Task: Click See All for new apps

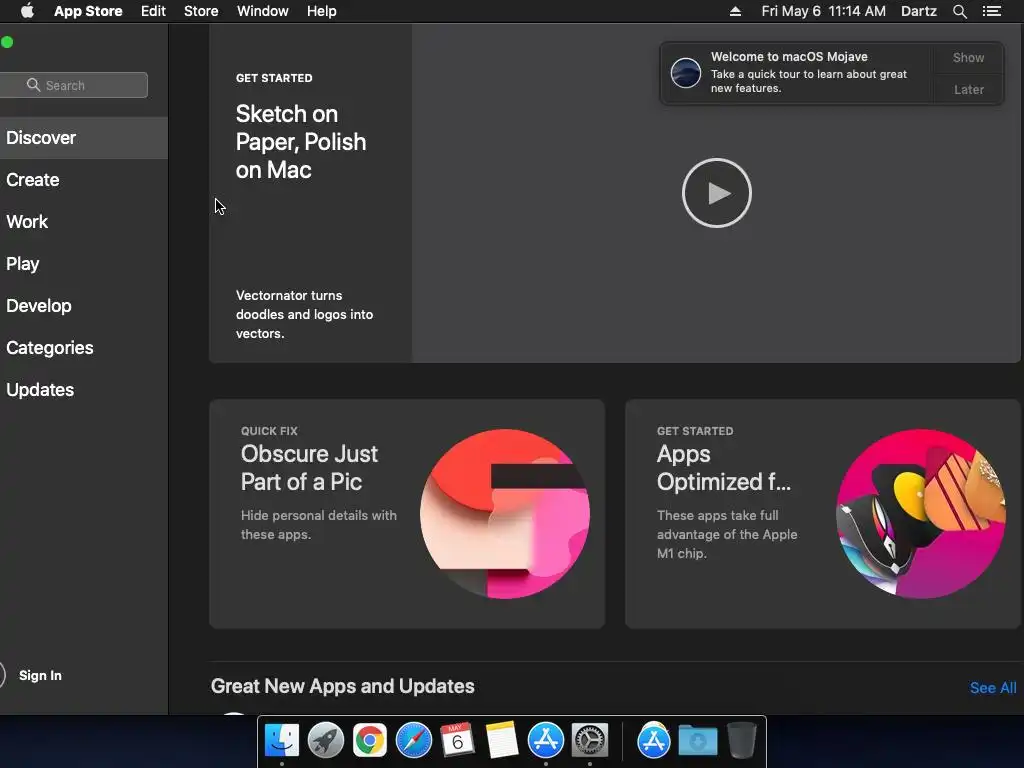Action: pos(993,688)
